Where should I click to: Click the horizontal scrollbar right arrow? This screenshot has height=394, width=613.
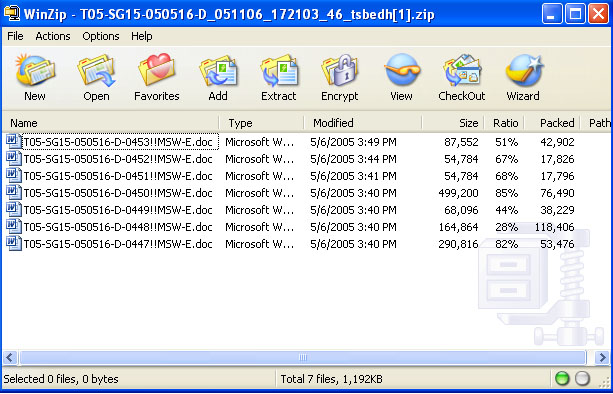(603, 357)
